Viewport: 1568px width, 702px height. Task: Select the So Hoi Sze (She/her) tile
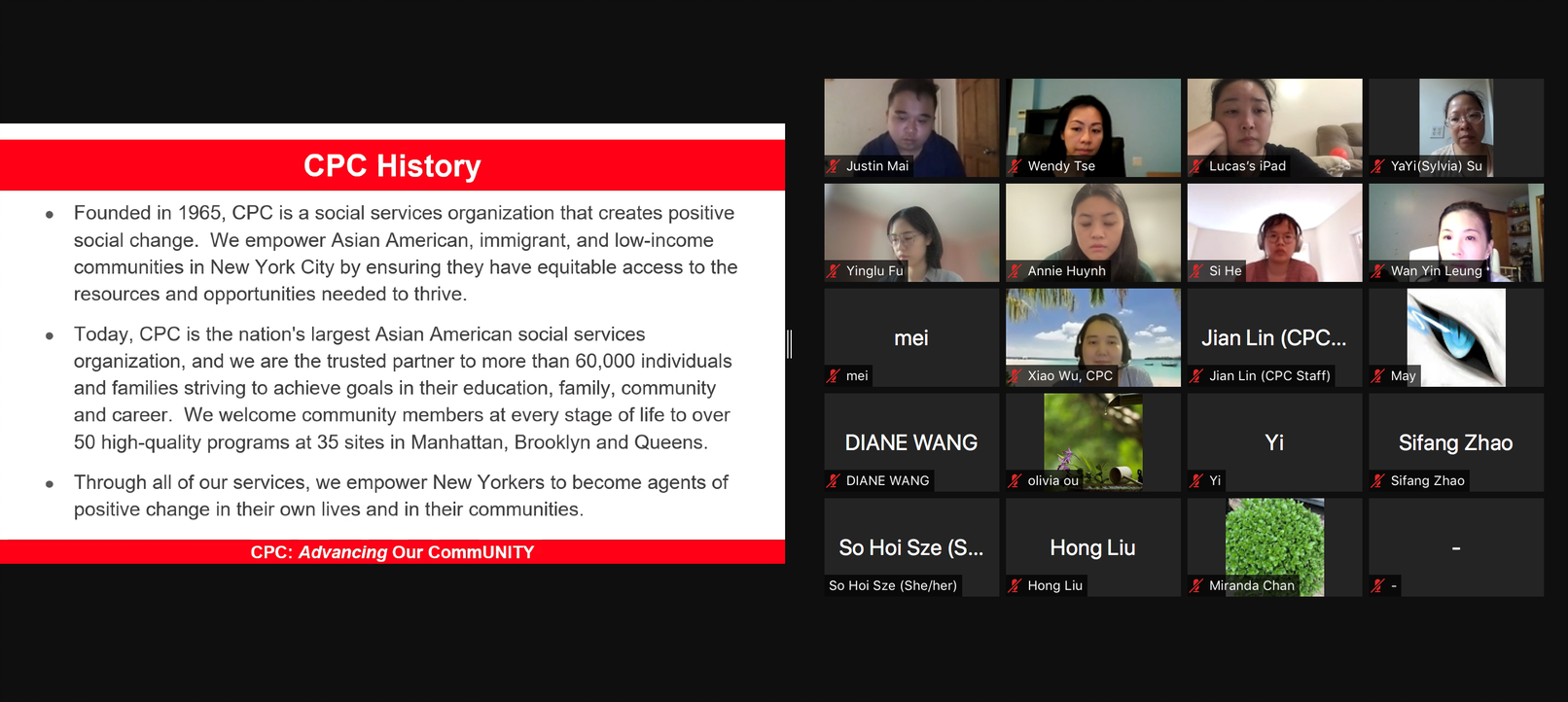[911, 546]
